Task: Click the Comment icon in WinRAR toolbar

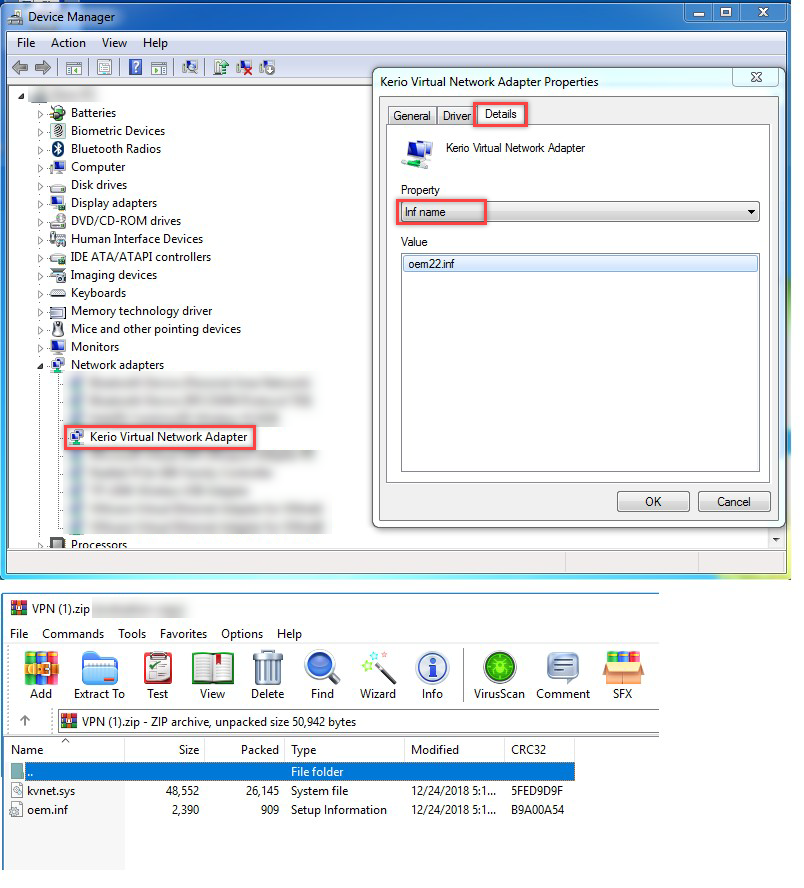Action: (x=563, y=675)
